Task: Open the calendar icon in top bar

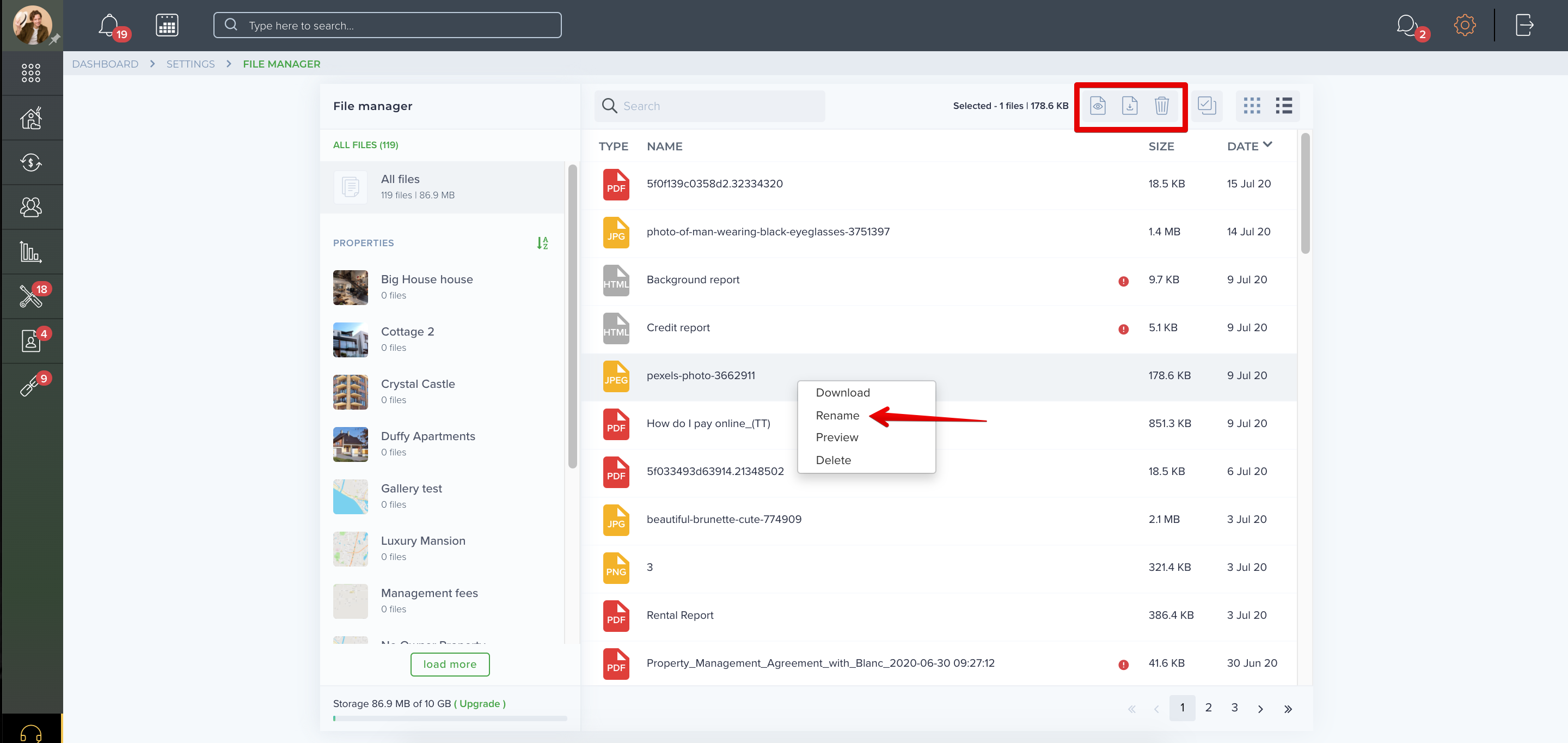Action: pos(167,26)
